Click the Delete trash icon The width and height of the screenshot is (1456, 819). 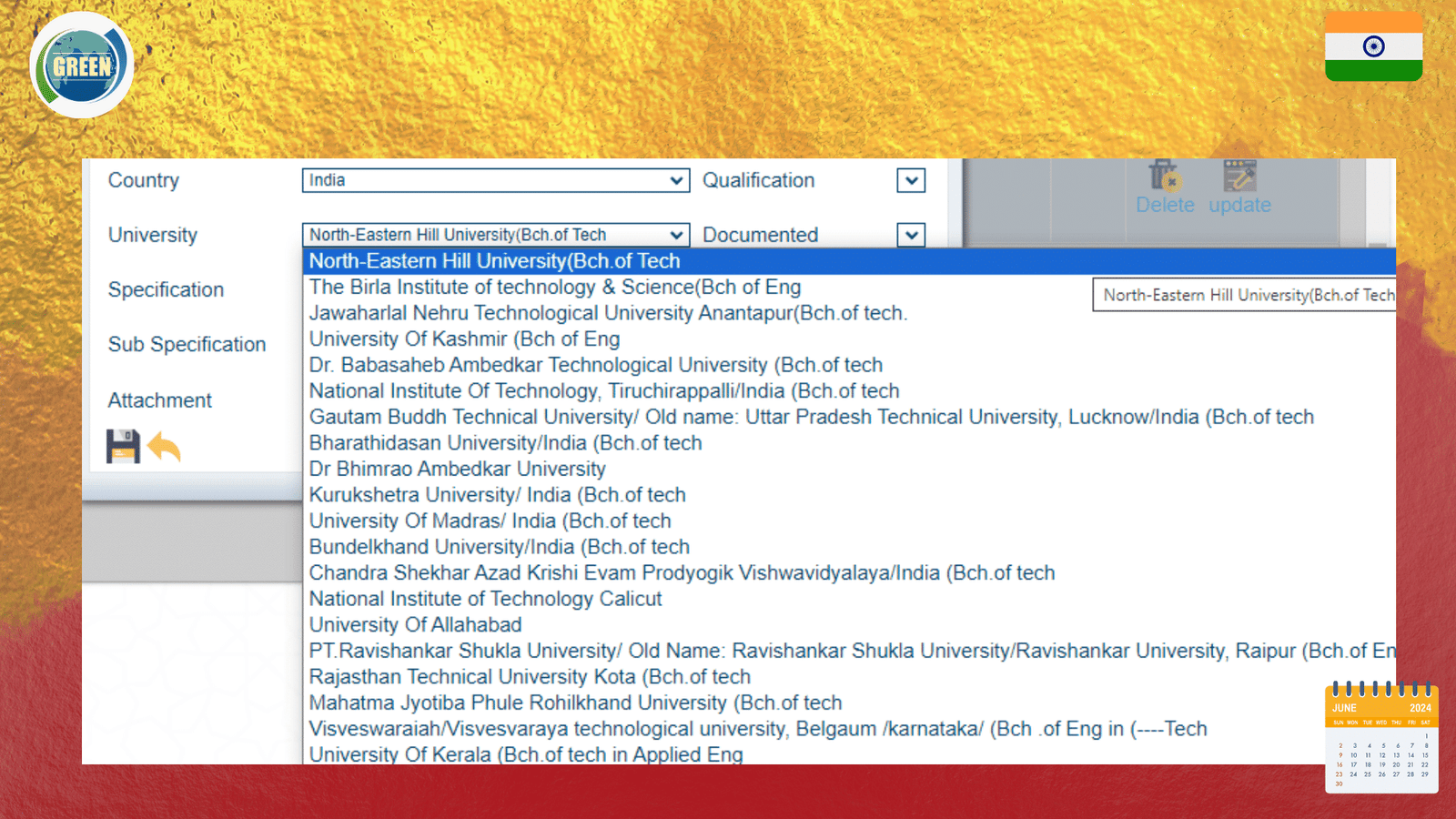1164,176
